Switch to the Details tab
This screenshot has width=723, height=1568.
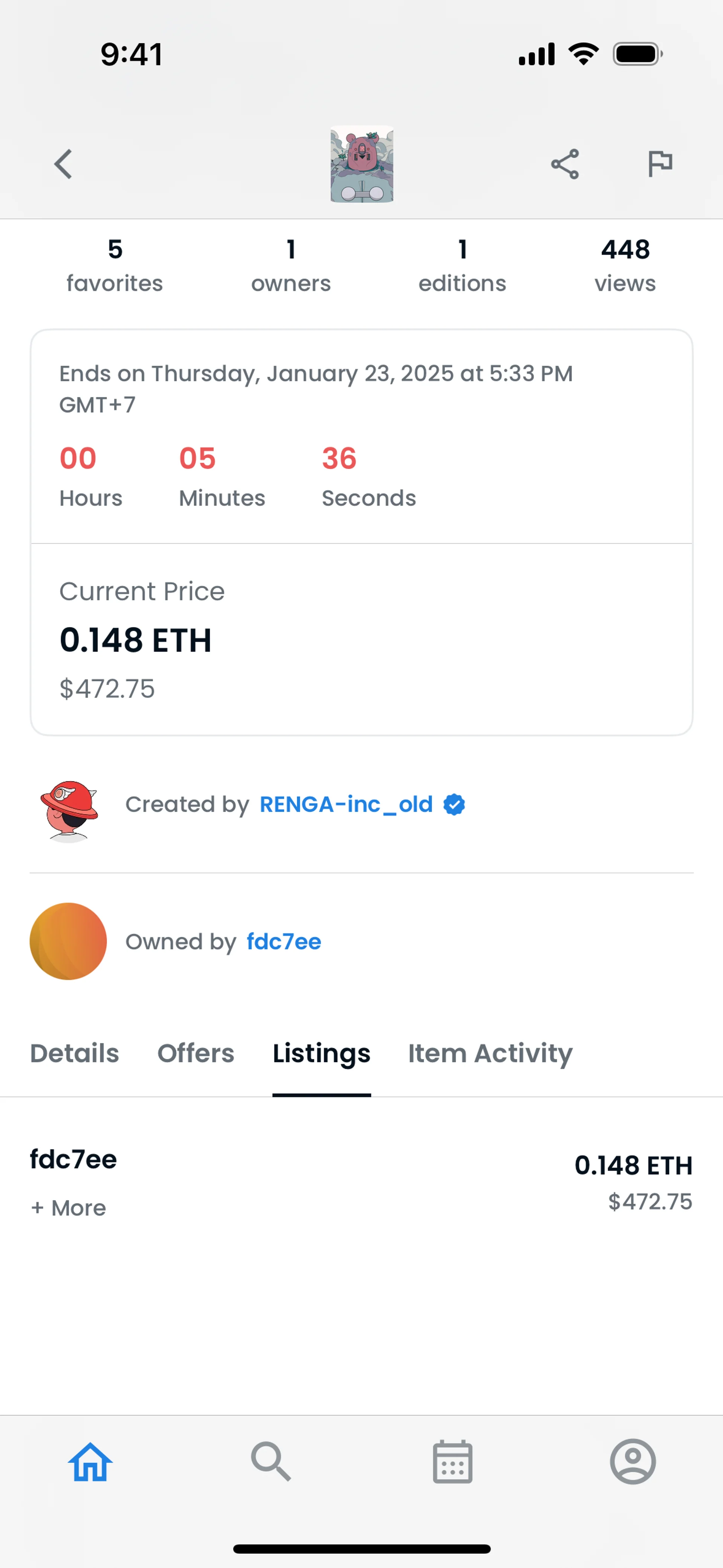coord(75,1053)
